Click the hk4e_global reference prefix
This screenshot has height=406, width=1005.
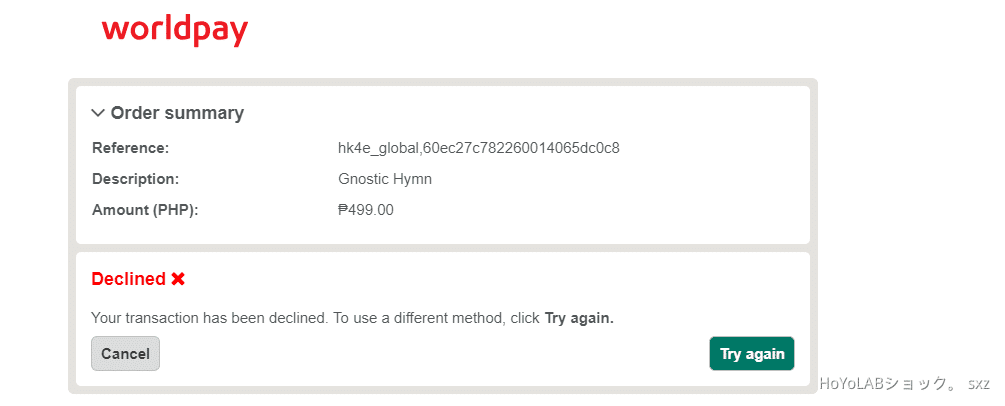(378, 148)
